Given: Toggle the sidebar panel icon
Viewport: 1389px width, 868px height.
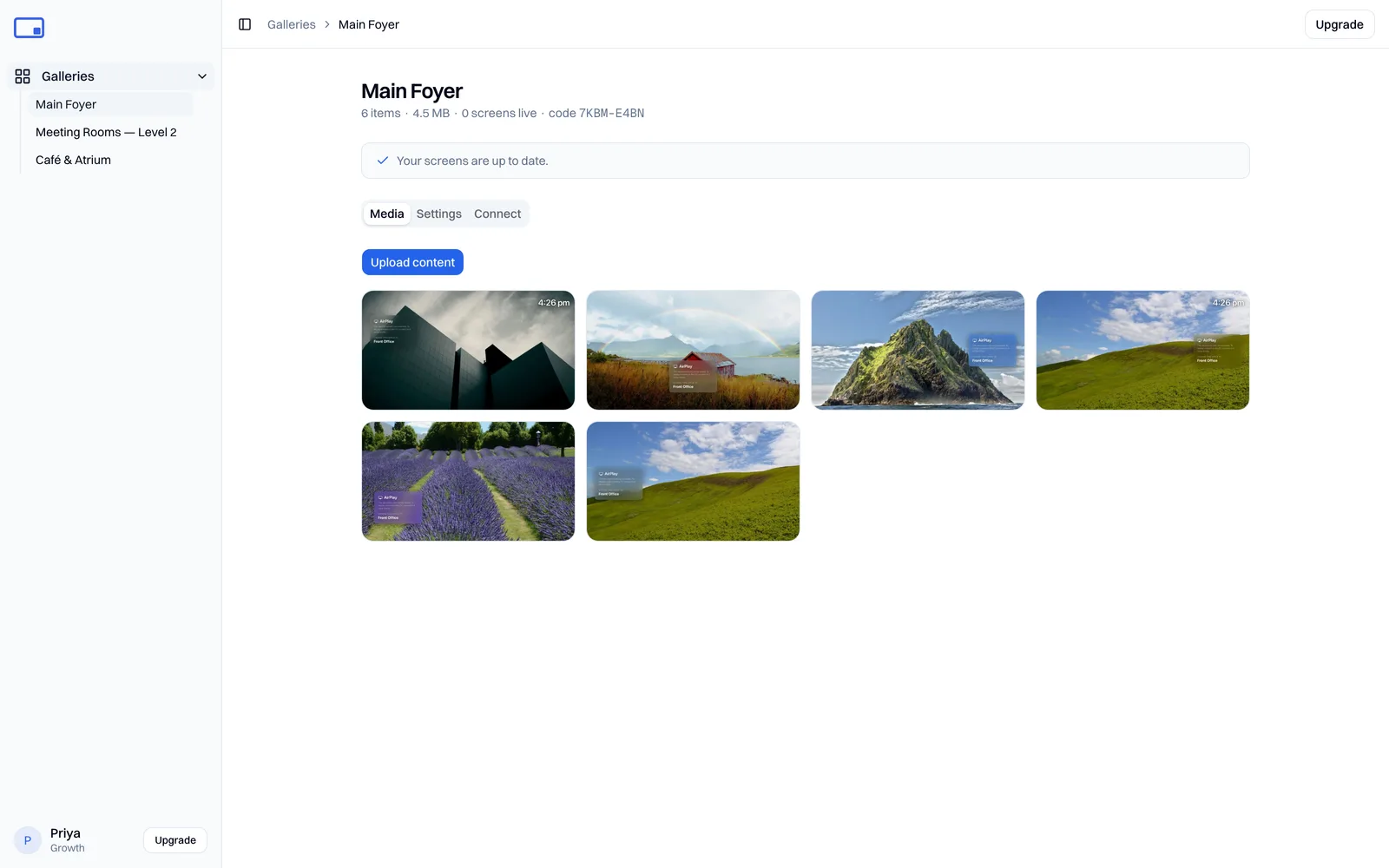Looking at the screenshot, I should tap(245, 24).
